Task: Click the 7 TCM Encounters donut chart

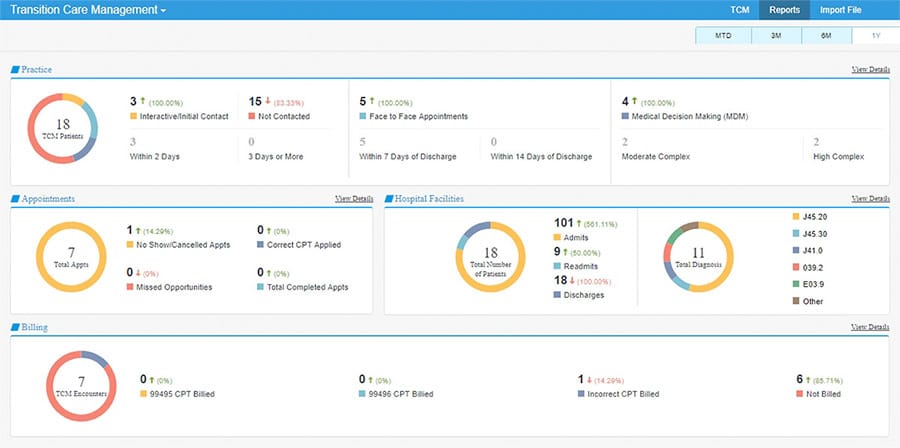Action: coord(81,386)
